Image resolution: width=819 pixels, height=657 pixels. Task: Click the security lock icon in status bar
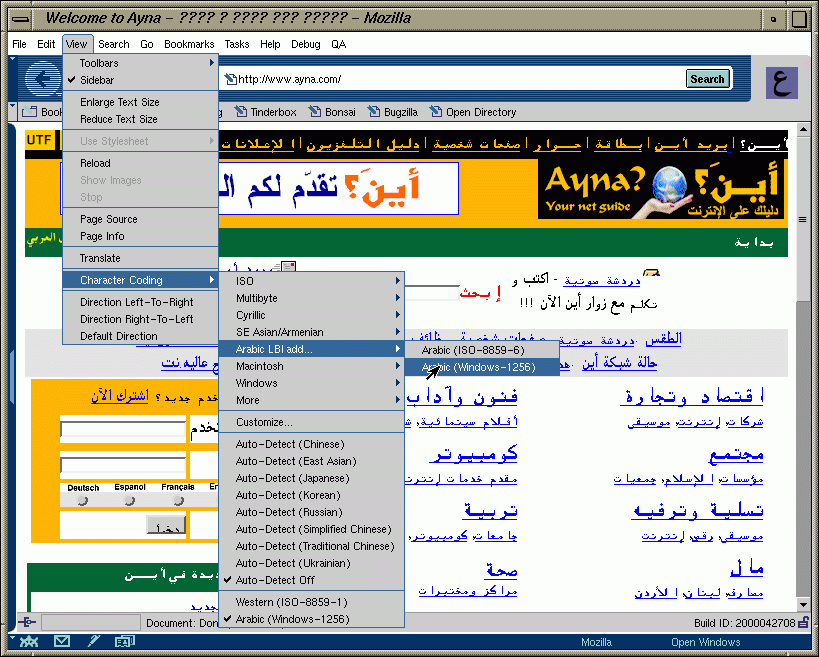pyautogui.click(x=804, y=622)
